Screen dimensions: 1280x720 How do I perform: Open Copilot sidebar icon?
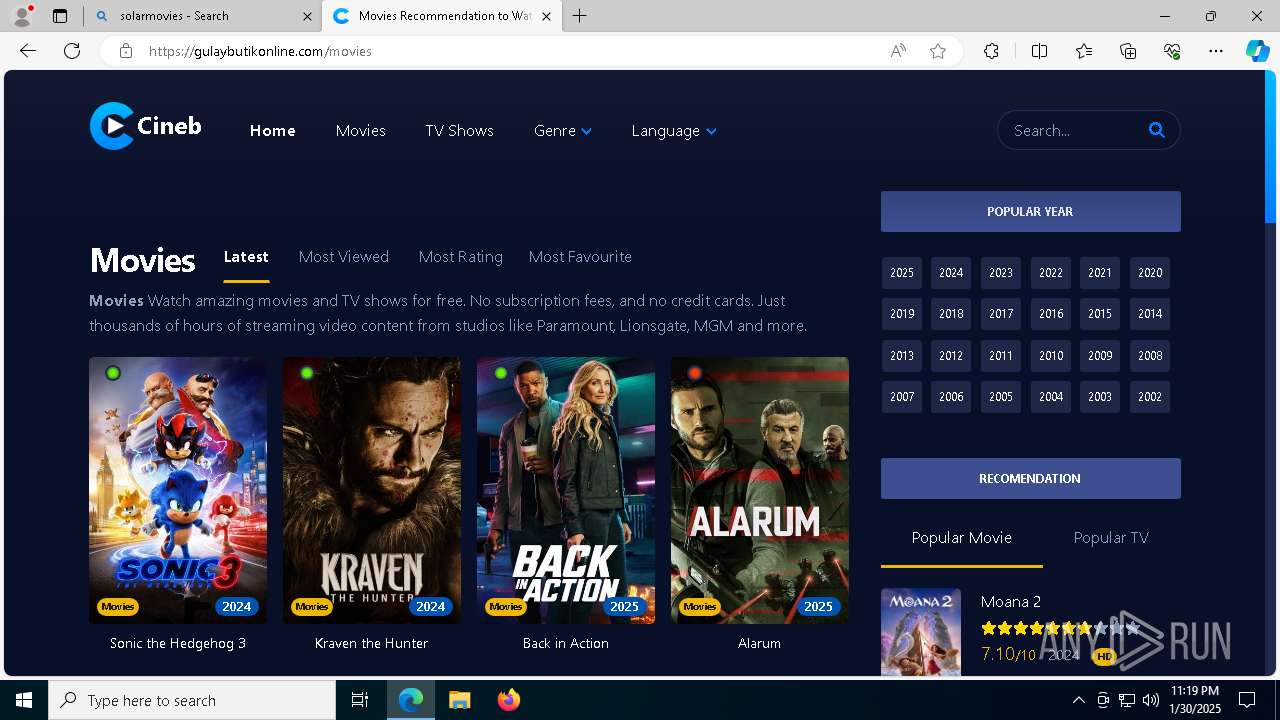(1257, 51)
